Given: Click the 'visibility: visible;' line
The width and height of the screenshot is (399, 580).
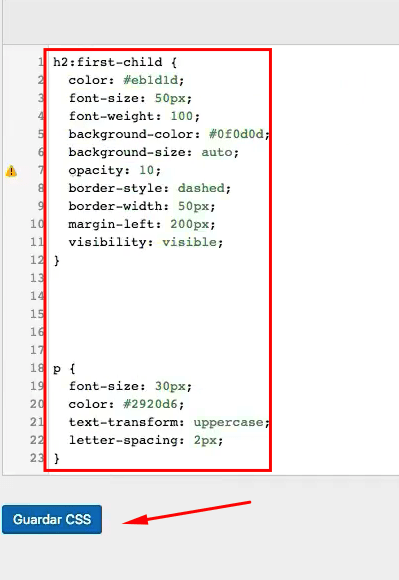Looking at the screenshot, I should pyautogui.click(x=146, y=242).
